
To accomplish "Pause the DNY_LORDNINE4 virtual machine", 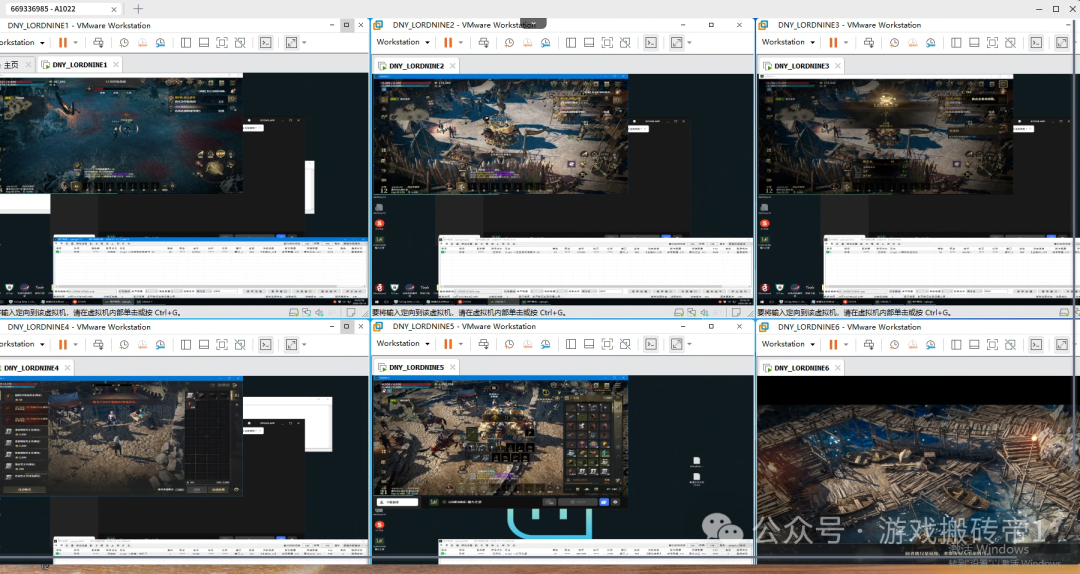I will point(63,345).
